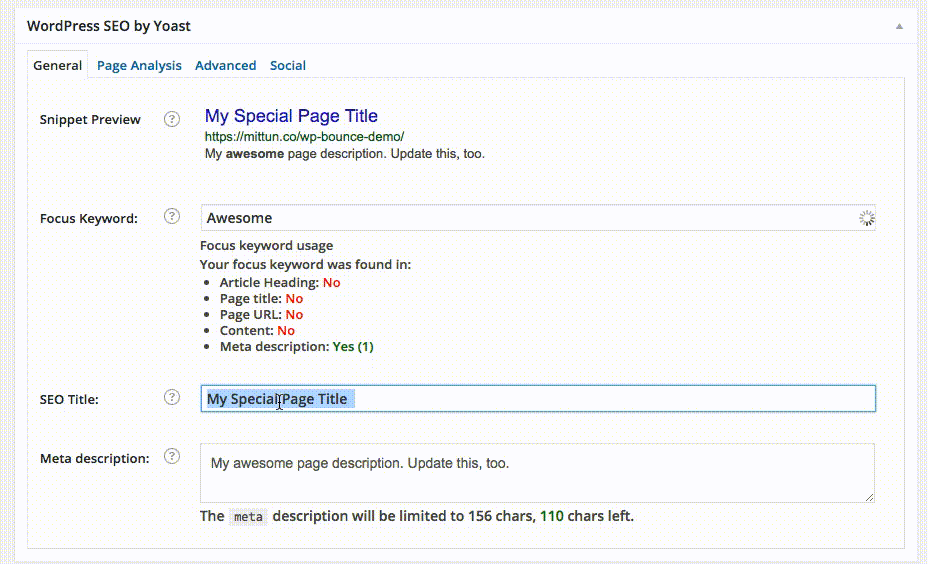Viewport: 928px width, 564px height.
Task: Click the Meta description textarea resize handle
Action: (x=869, y=497)
